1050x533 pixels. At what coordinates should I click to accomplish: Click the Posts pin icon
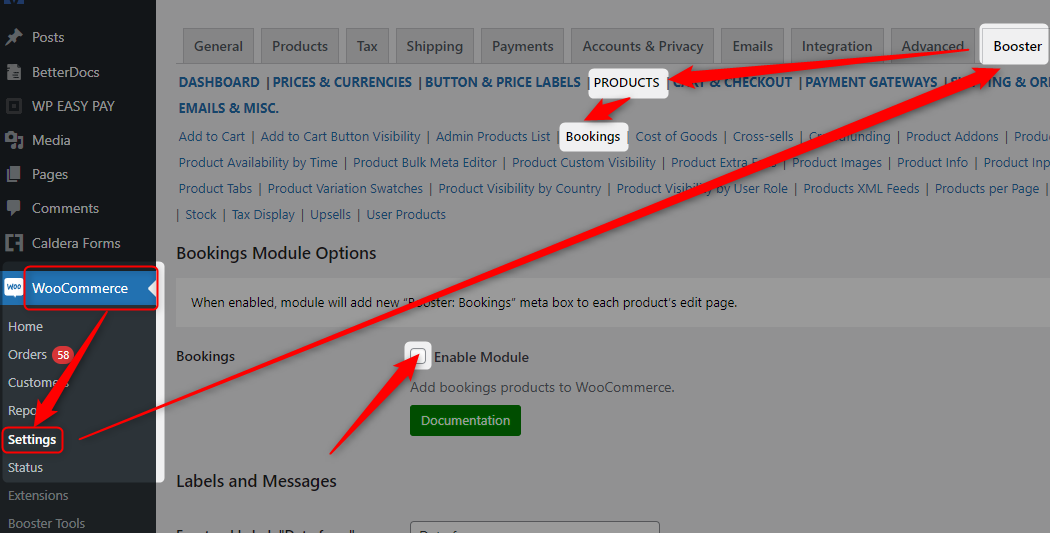coord(13,37)
